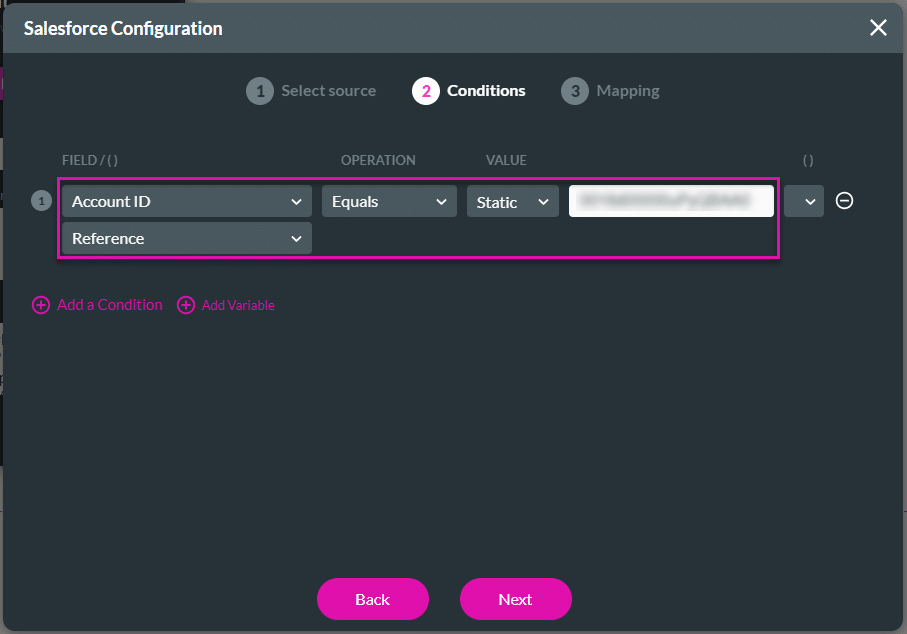
Task: Click Add Variable link
Action: point(238,305)
